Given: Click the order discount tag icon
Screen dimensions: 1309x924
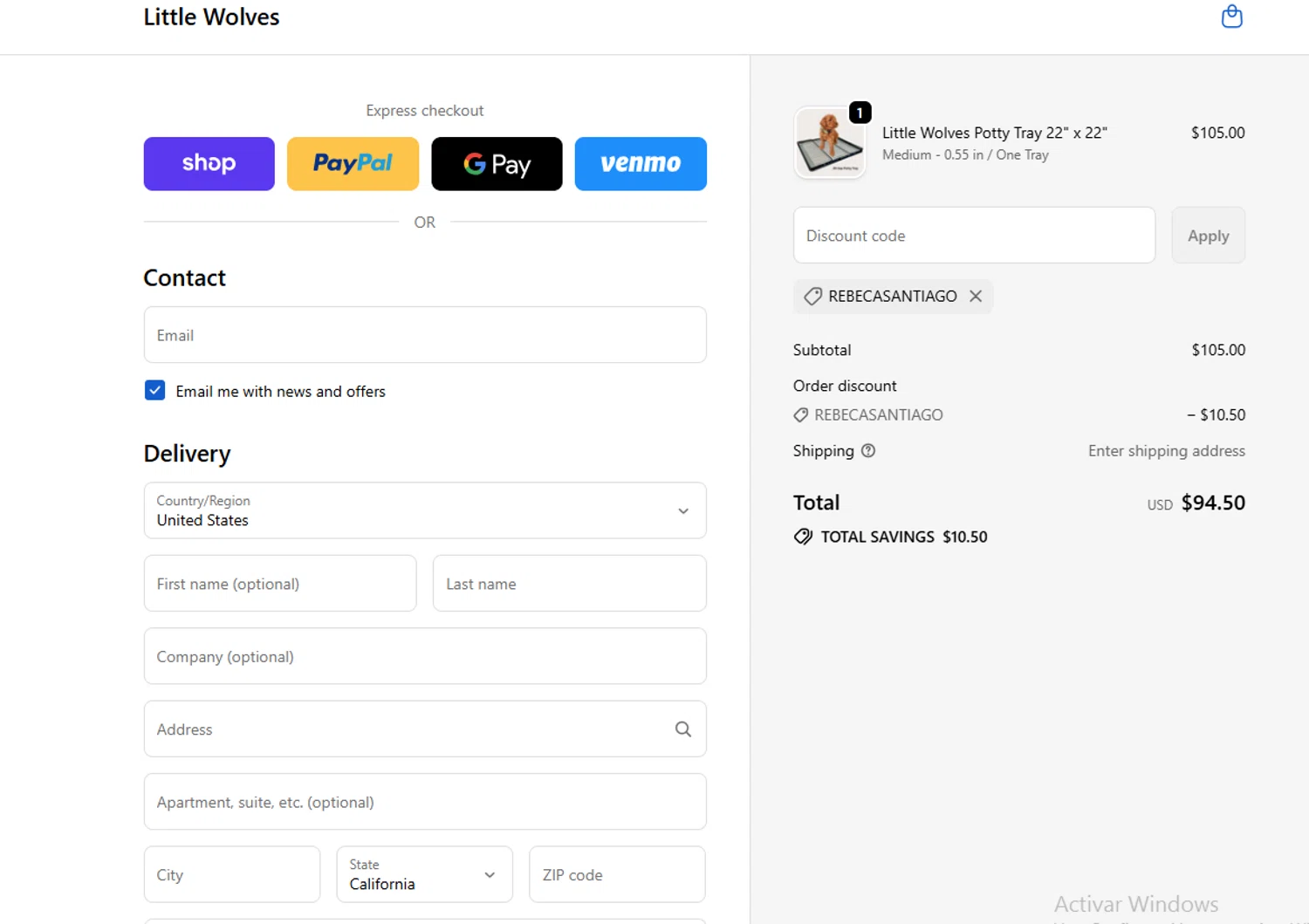Looking at the screenshot, I should point(800,415).
